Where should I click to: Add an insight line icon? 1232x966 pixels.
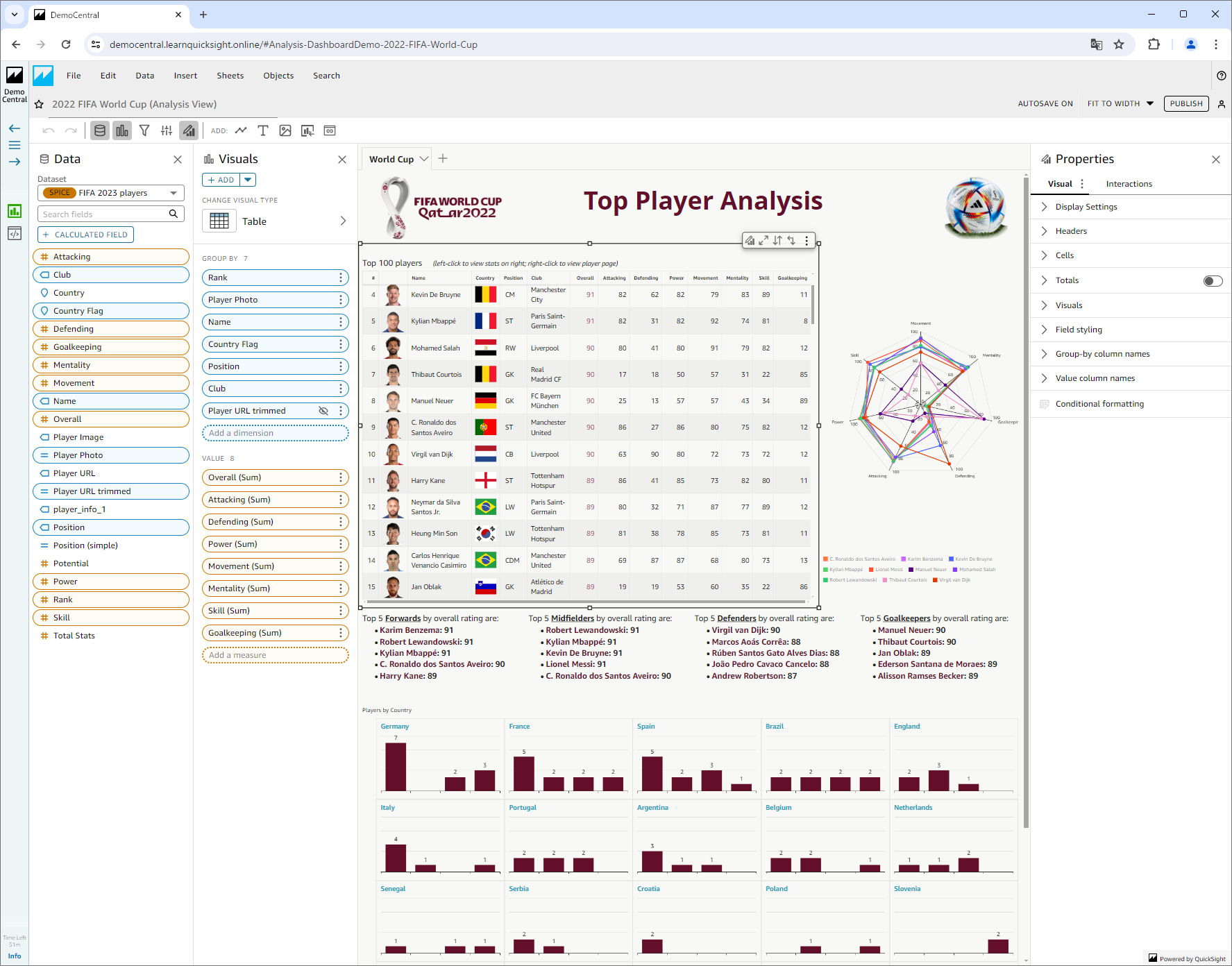click(241, 130)
